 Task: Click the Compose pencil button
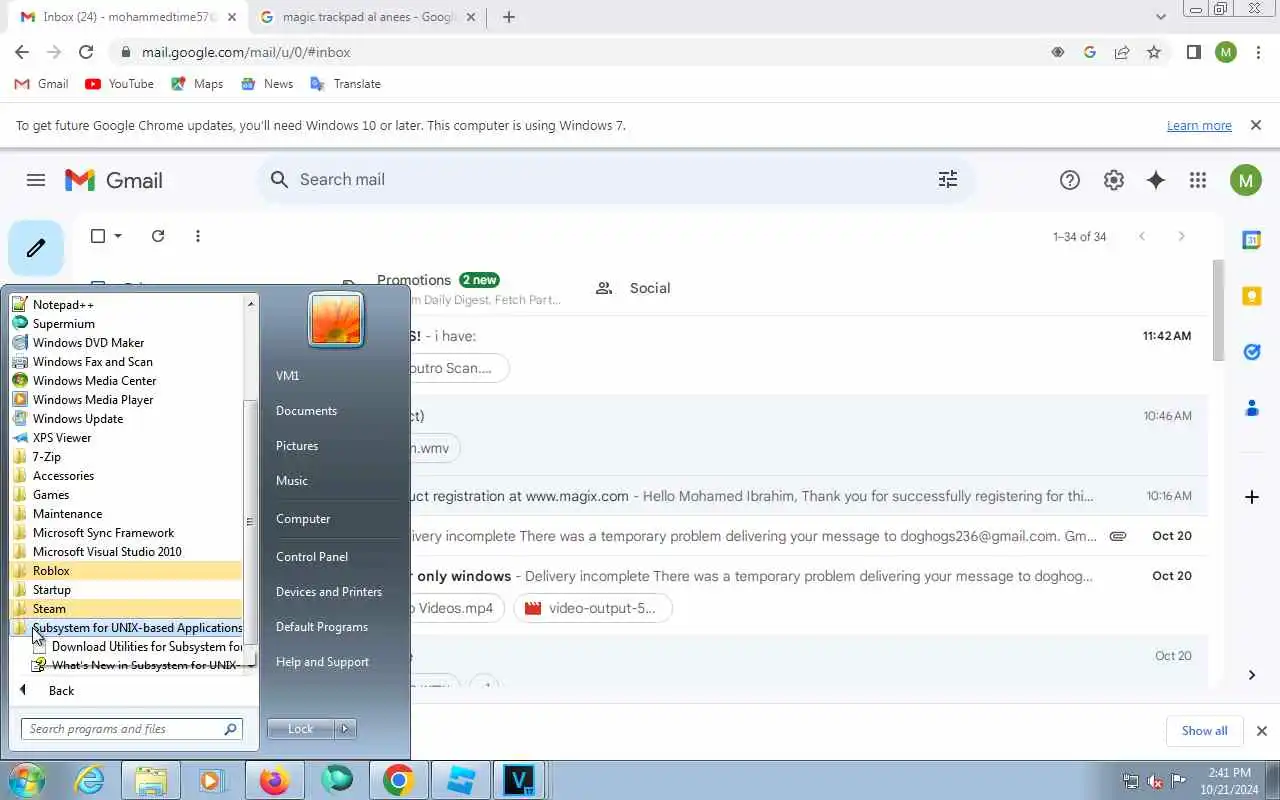point(36,247)
